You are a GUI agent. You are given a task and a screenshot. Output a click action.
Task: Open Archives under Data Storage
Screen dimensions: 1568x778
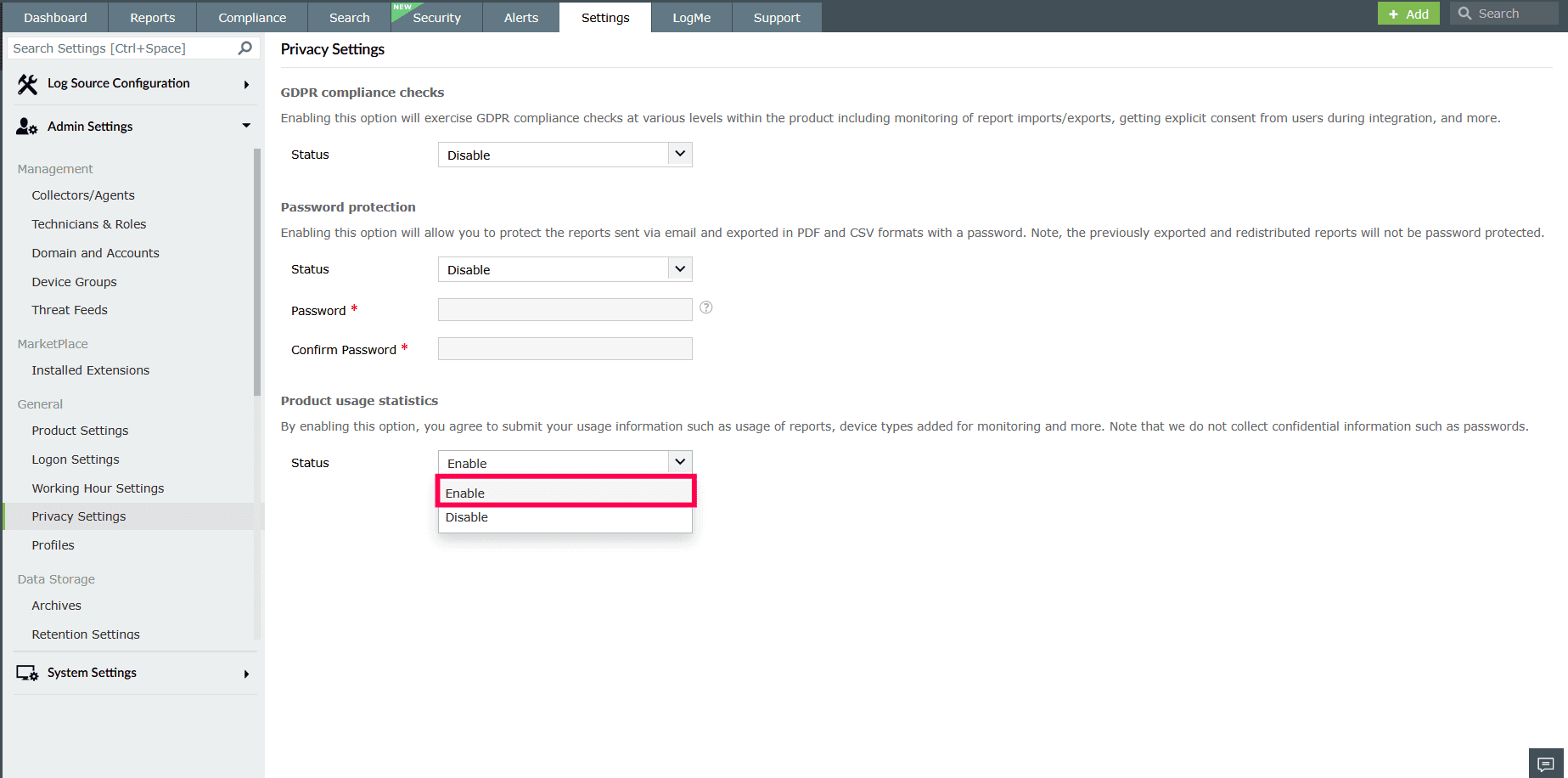[x=57, y=606]
